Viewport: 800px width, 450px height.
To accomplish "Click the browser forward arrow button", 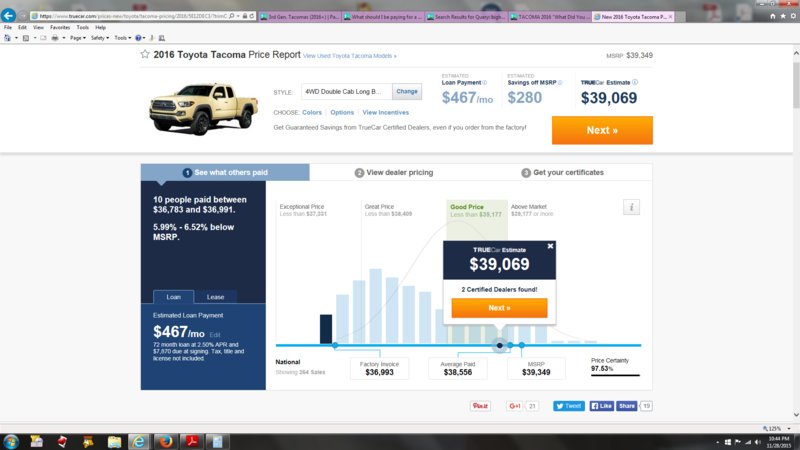I will click(x=22, y=16).
